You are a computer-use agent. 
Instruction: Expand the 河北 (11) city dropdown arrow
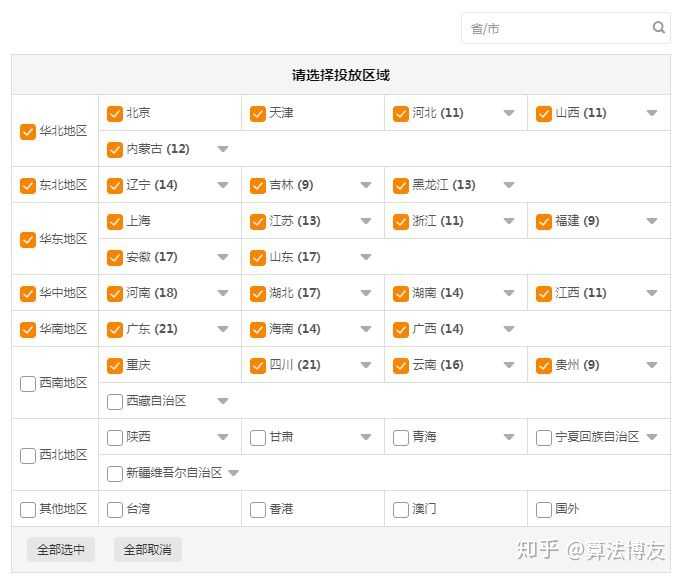(509, 113)
